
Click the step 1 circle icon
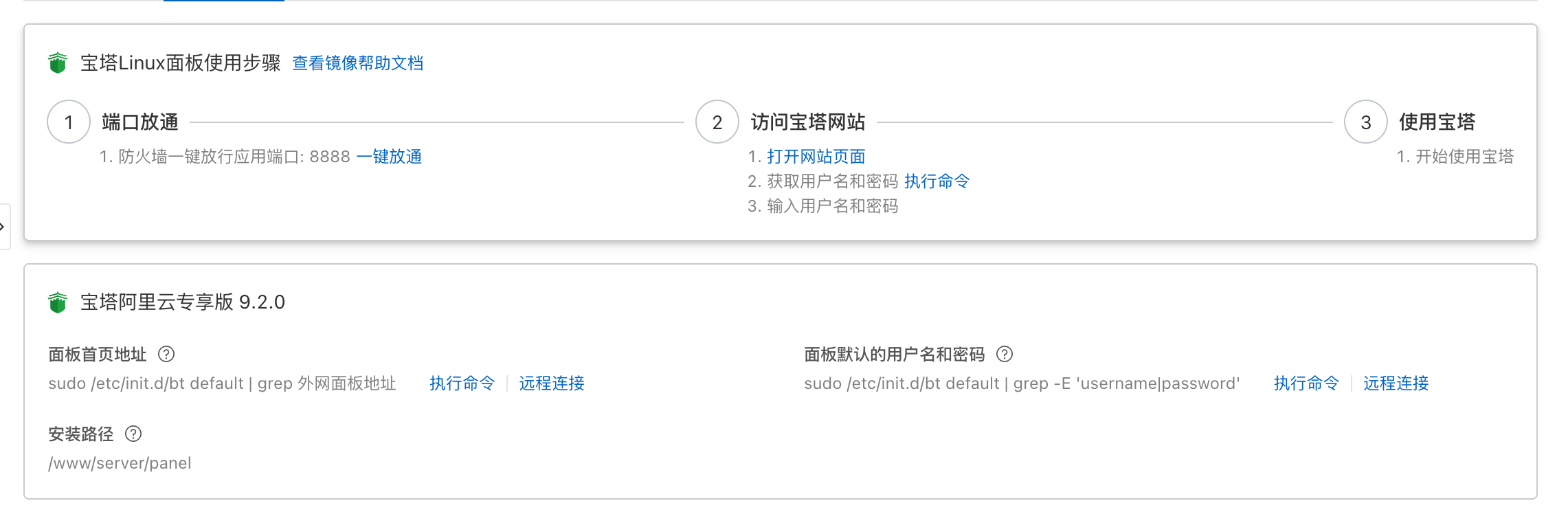pyautogui.click(x=69, y=122)
